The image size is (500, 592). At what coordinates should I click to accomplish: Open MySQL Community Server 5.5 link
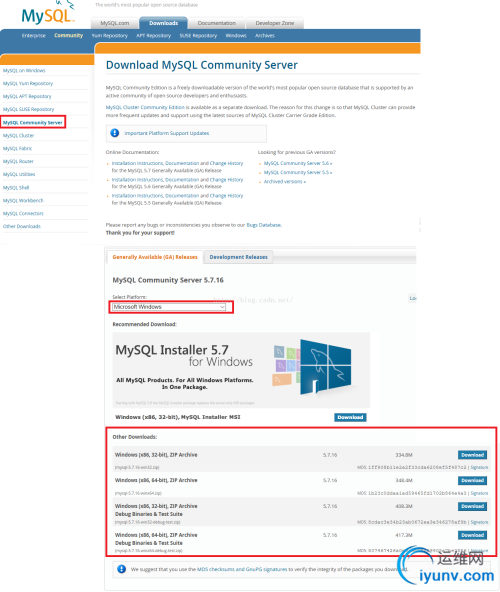click(x=298, y=172)
